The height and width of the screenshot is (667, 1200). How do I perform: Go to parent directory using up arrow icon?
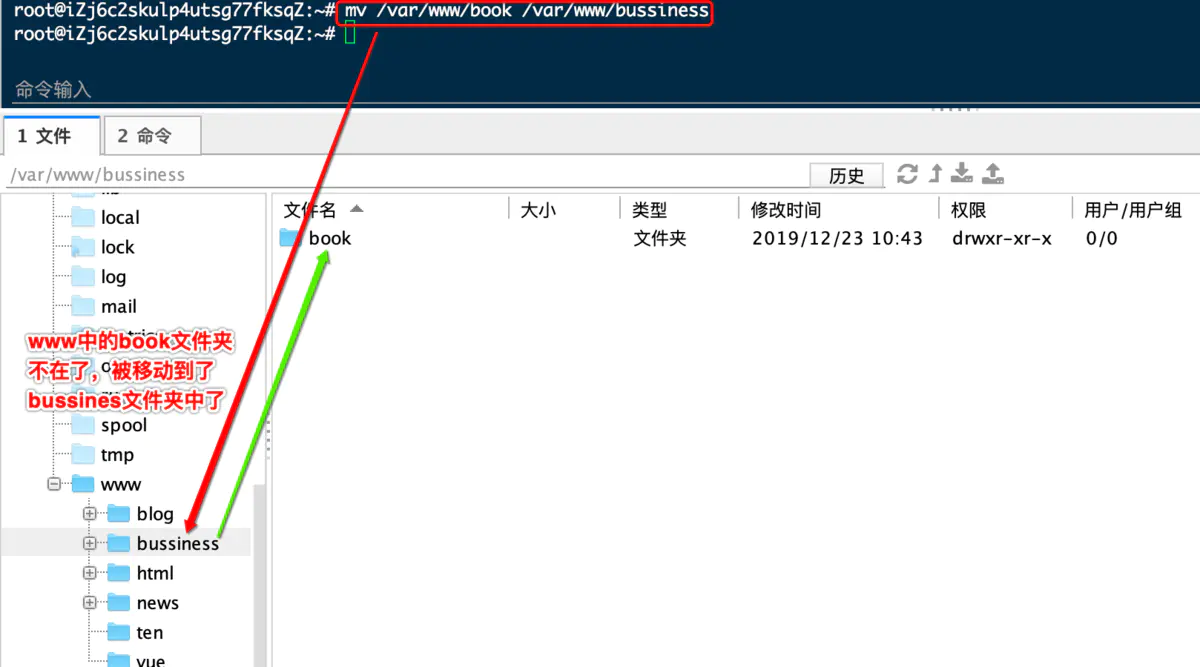pos(935,174)
